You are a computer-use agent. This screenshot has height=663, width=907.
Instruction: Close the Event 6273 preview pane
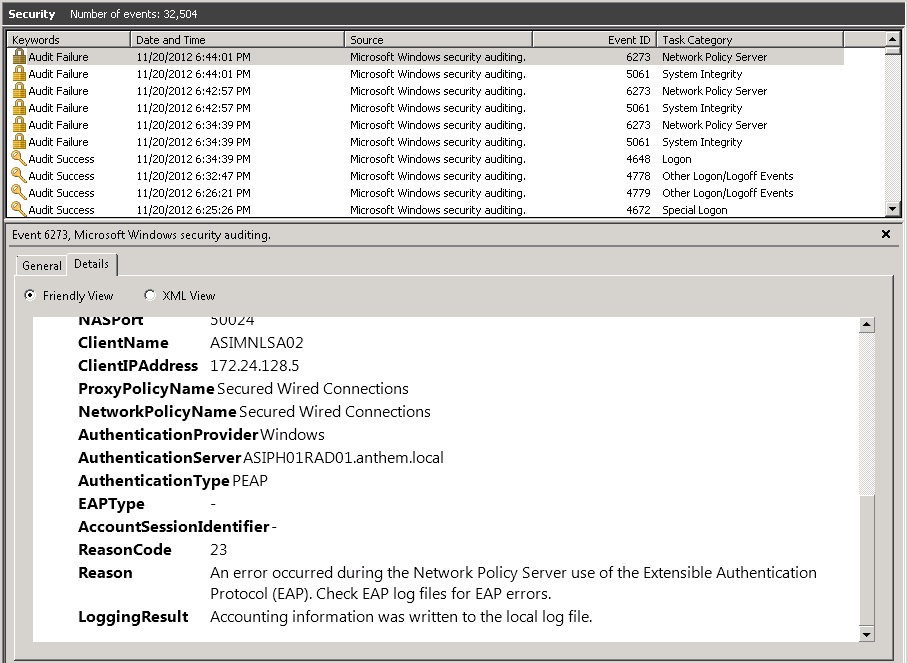click(884, 234)
